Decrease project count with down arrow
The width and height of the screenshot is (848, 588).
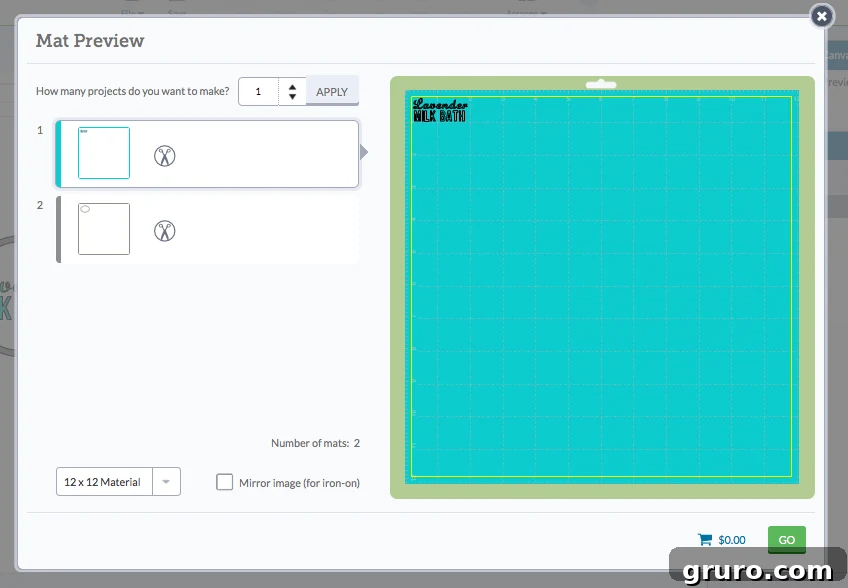292,97
